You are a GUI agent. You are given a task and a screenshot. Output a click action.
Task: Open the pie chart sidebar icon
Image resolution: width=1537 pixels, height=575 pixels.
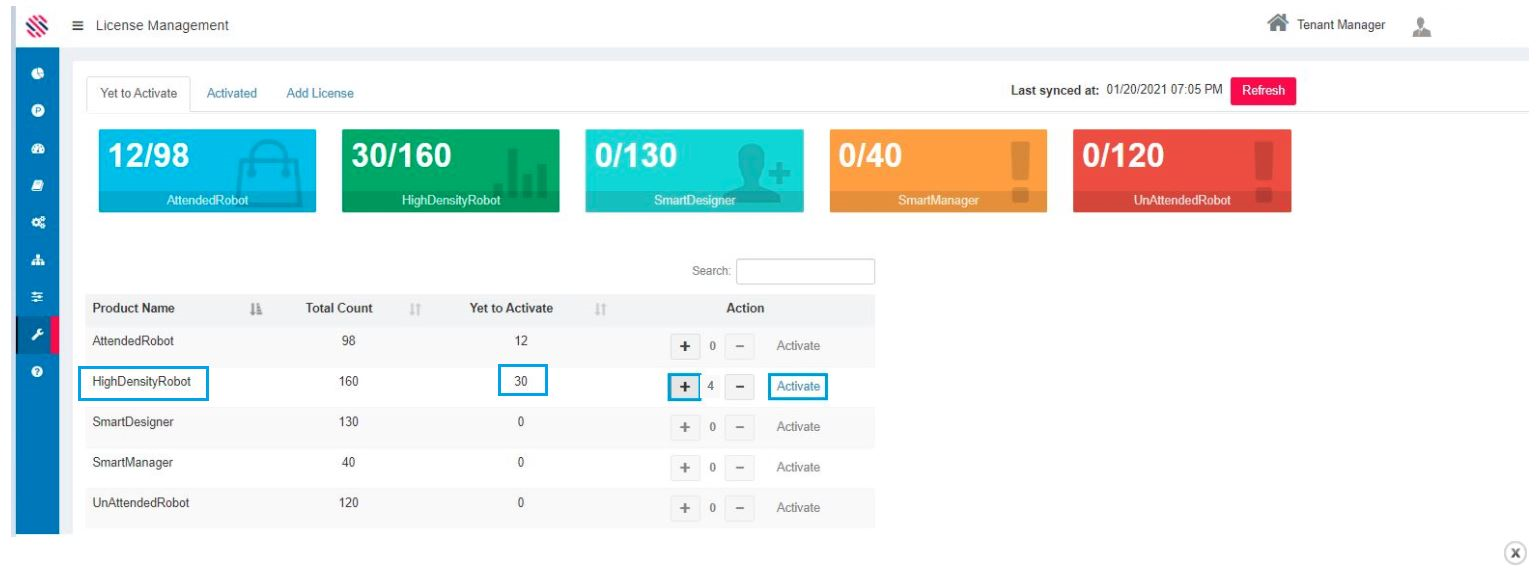click(x=37, y=73)
